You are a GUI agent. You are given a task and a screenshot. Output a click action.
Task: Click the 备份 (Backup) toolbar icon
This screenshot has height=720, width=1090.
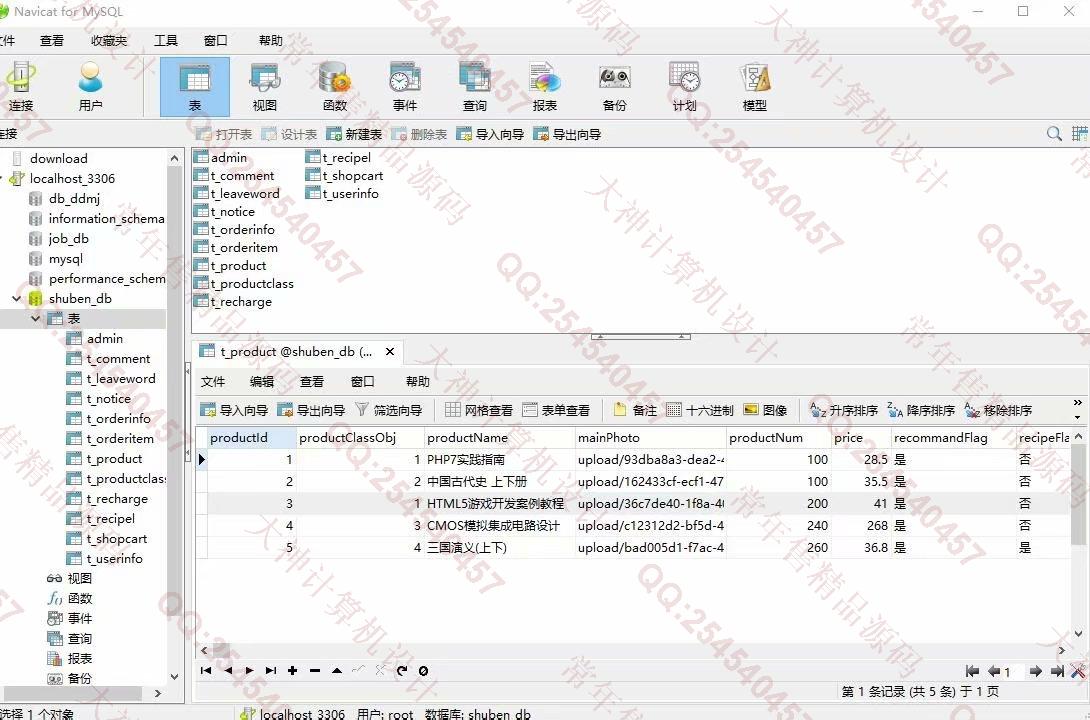click(614, 86)
